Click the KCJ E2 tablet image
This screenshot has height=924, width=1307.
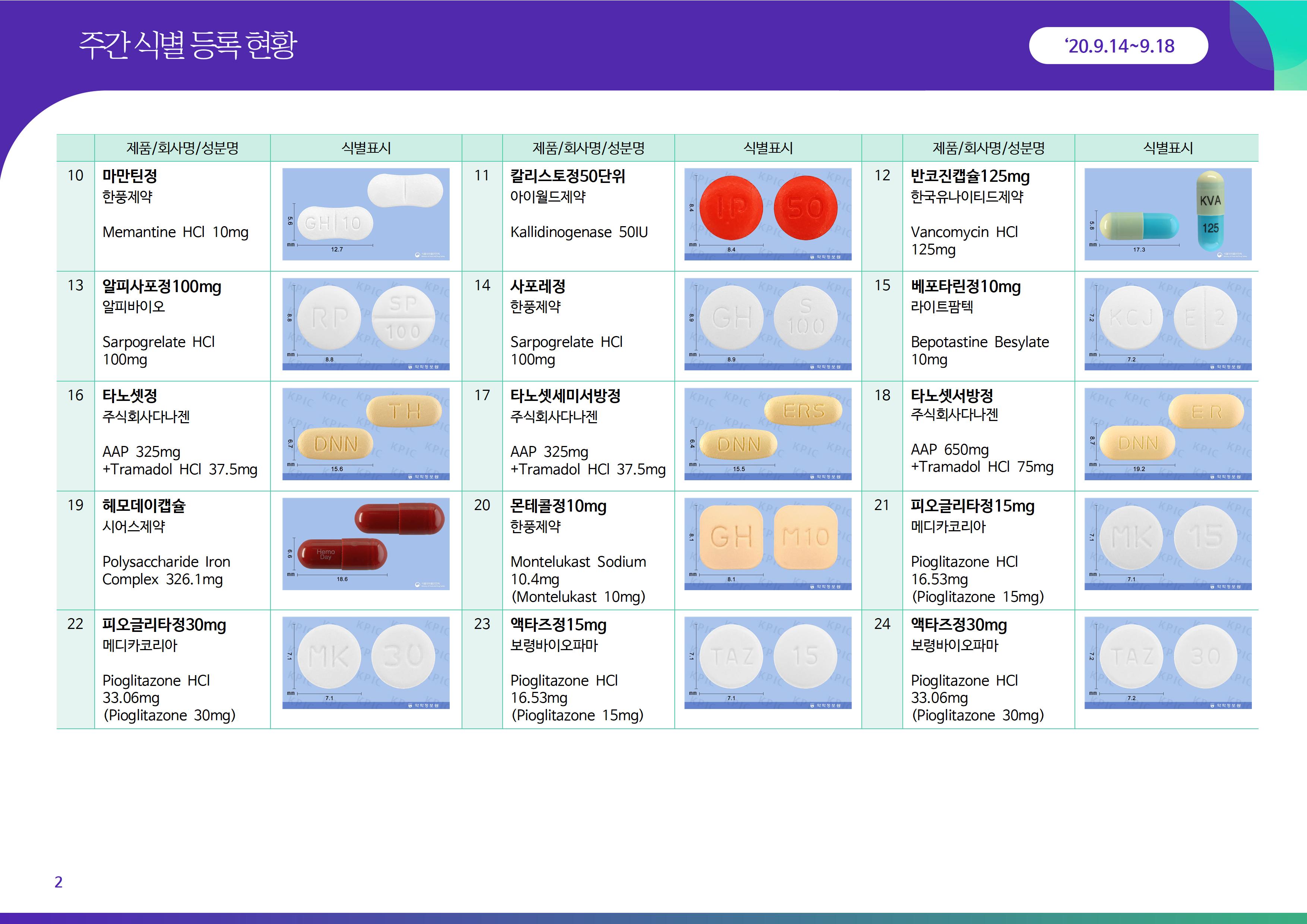[x=1168, y=324]
